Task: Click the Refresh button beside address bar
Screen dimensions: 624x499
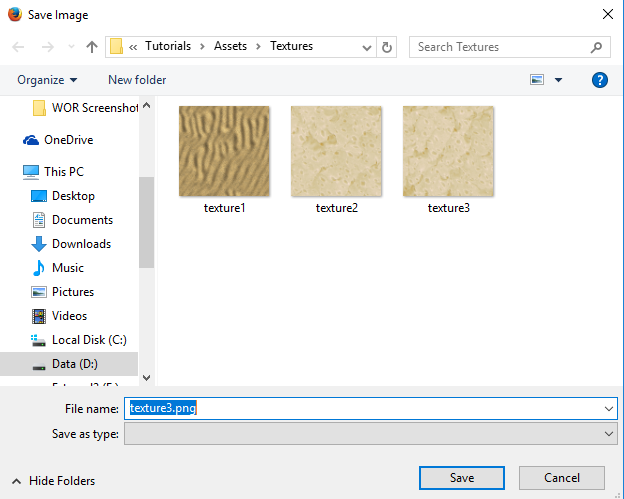Action: 388,47
